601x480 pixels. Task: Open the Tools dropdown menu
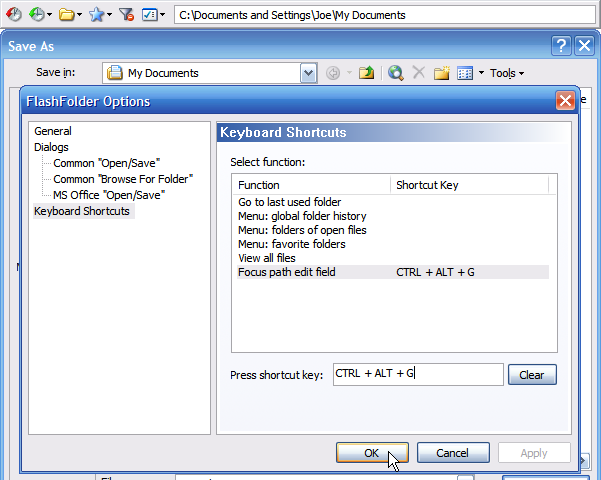point(506,73)
